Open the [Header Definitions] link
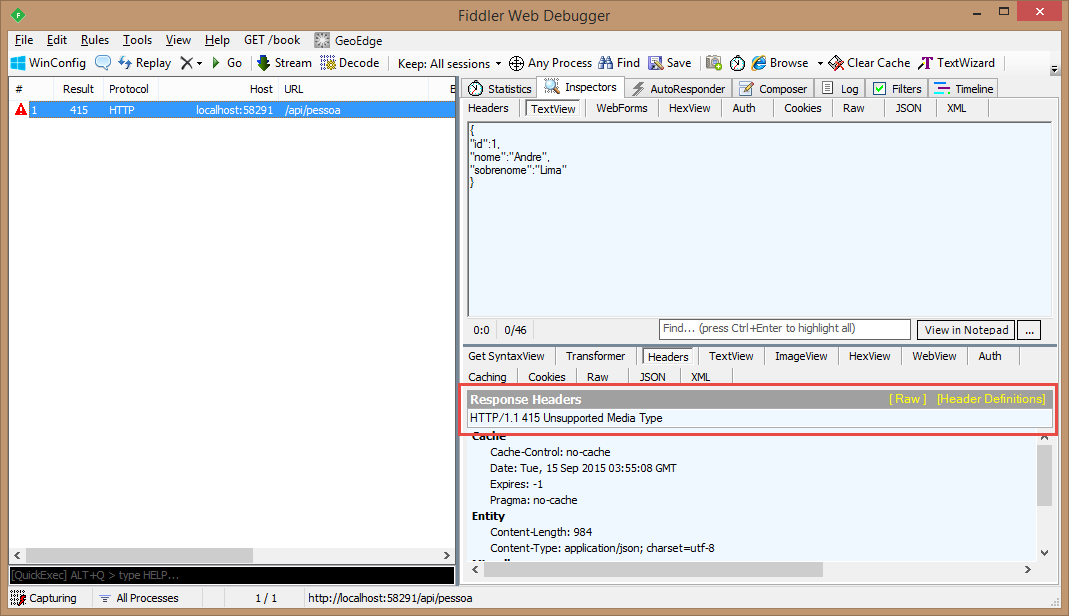Screen dimensions: 1069x616 (991, 399)
